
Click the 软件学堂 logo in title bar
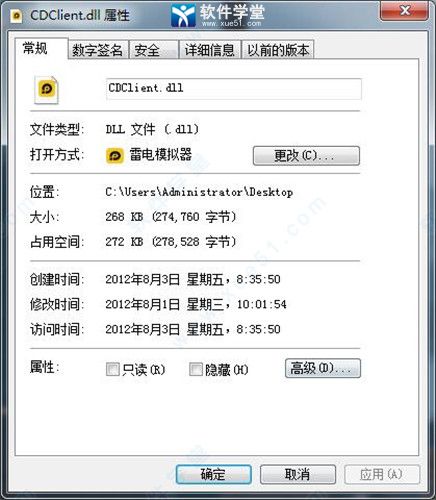[218, 14]
